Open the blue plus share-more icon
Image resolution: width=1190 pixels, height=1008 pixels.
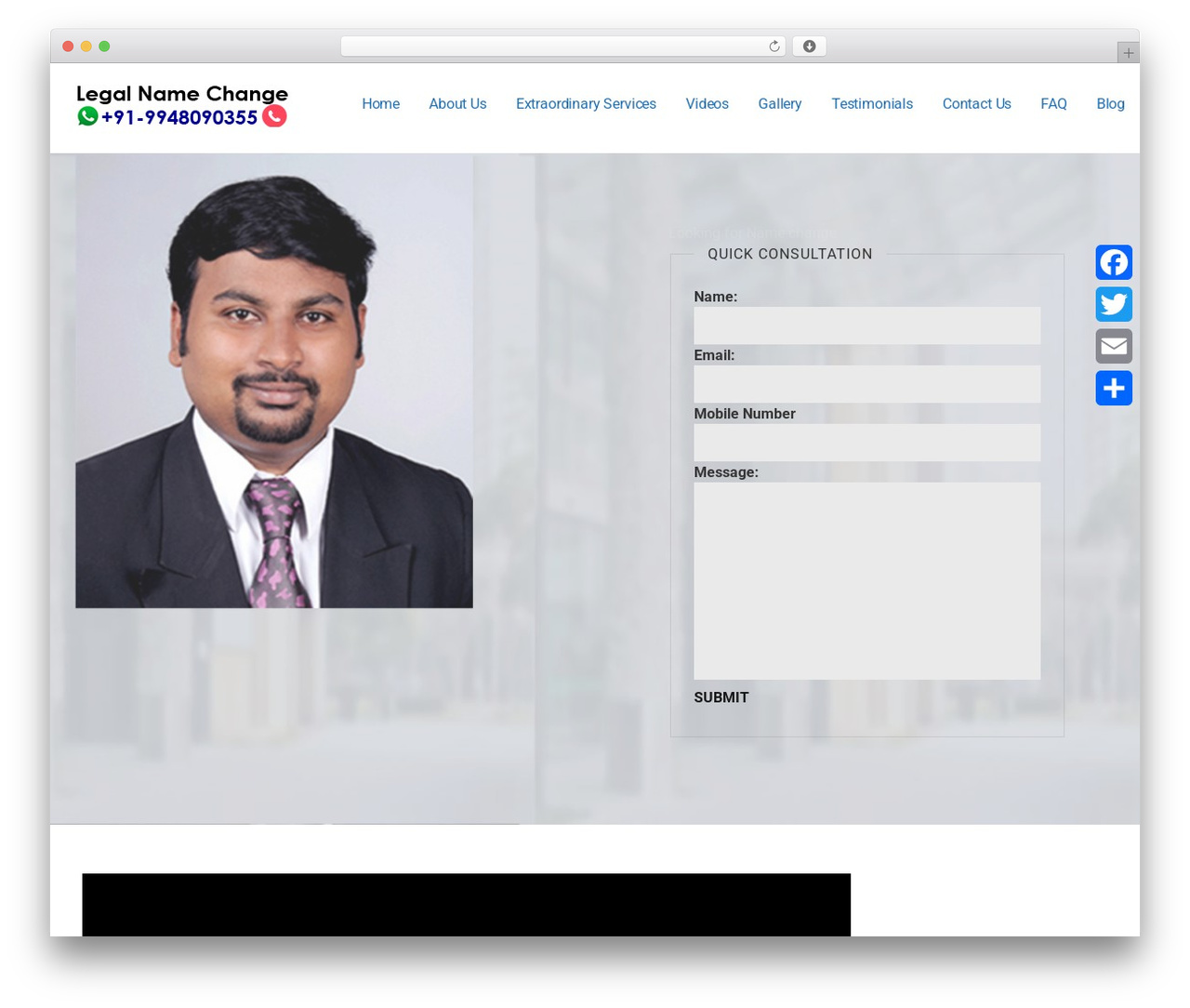point(1114,388)
